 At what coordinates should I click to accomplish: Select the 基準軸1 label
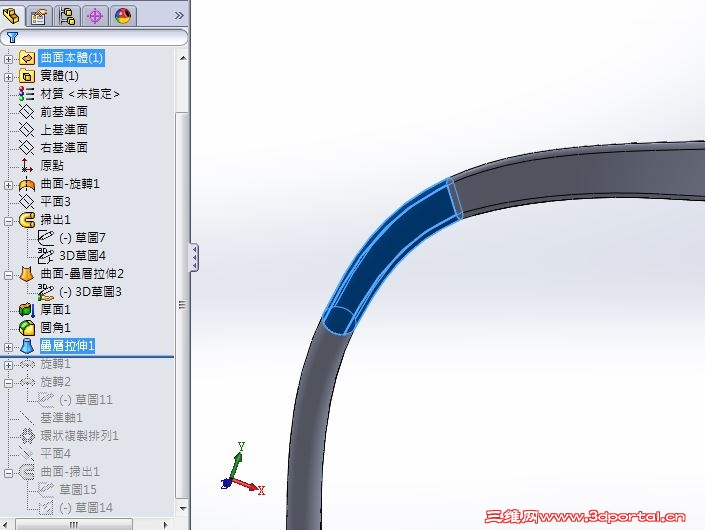point(62,418)
